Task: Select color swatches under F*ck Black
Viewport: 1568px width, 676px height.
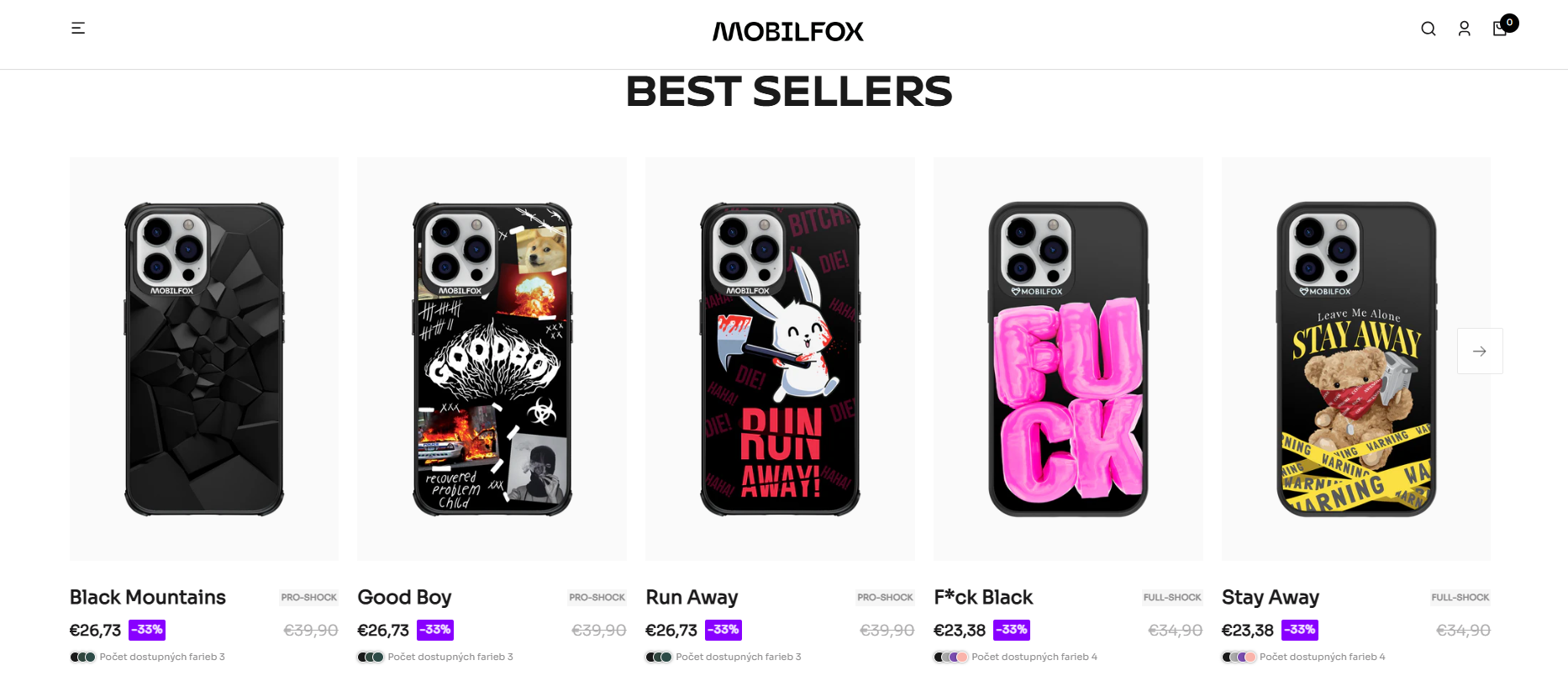Action: 950,657
